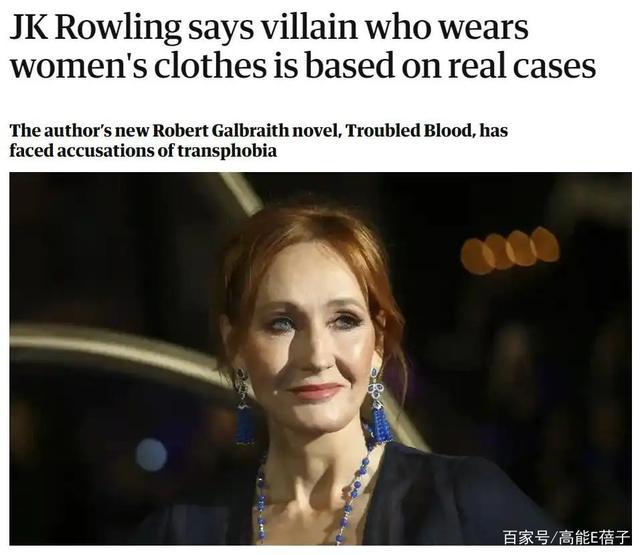Click the Troubled Blood subheading text
This screenshot has height=555, width=640.
[x=259, y=141]
